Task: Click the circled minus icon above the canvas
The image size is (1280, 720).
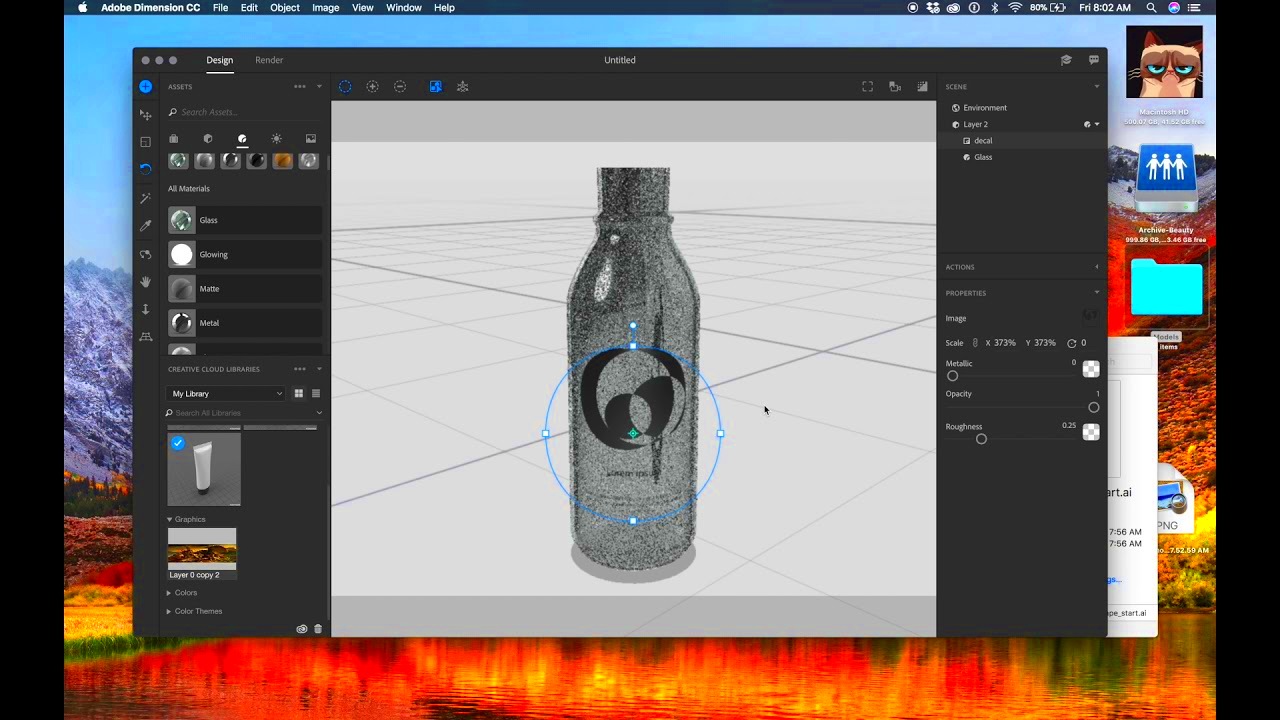Action: (x=400, y=87)
